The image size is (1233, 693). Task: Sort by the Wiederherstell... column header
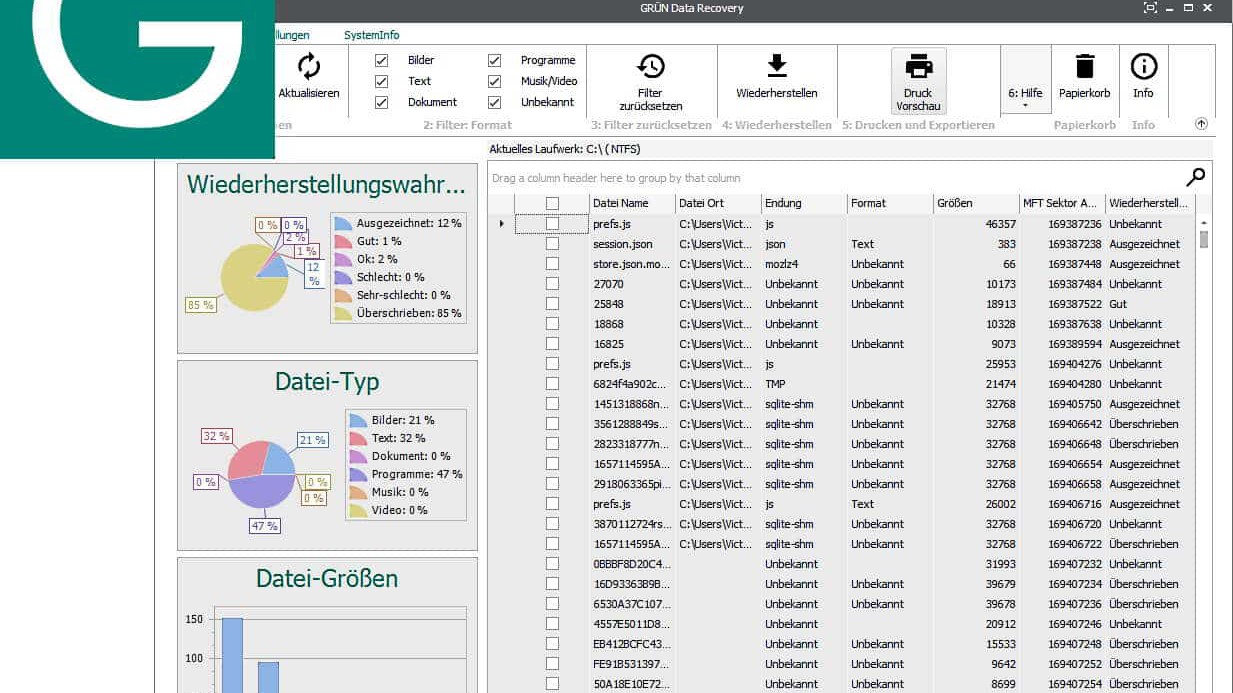1150,203
